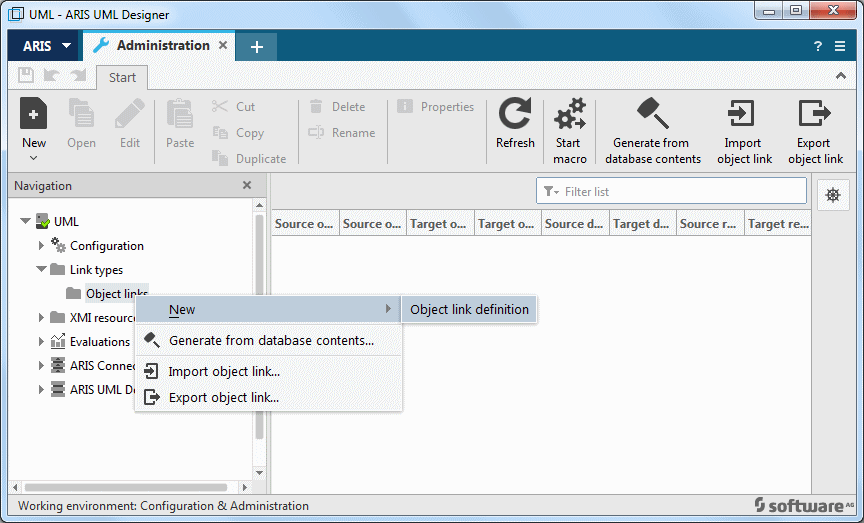
Task: Click Generate from database contents ribbon icon
Action: (652, 113)
